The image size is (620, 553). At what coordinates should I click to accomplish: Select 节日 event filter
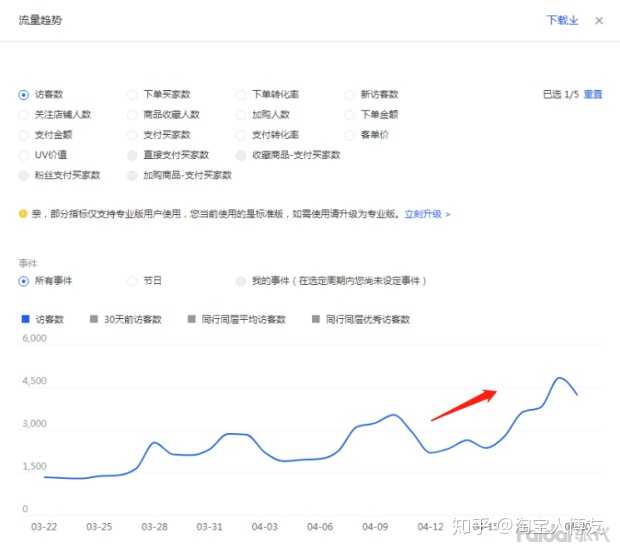(x=133, y=281)
